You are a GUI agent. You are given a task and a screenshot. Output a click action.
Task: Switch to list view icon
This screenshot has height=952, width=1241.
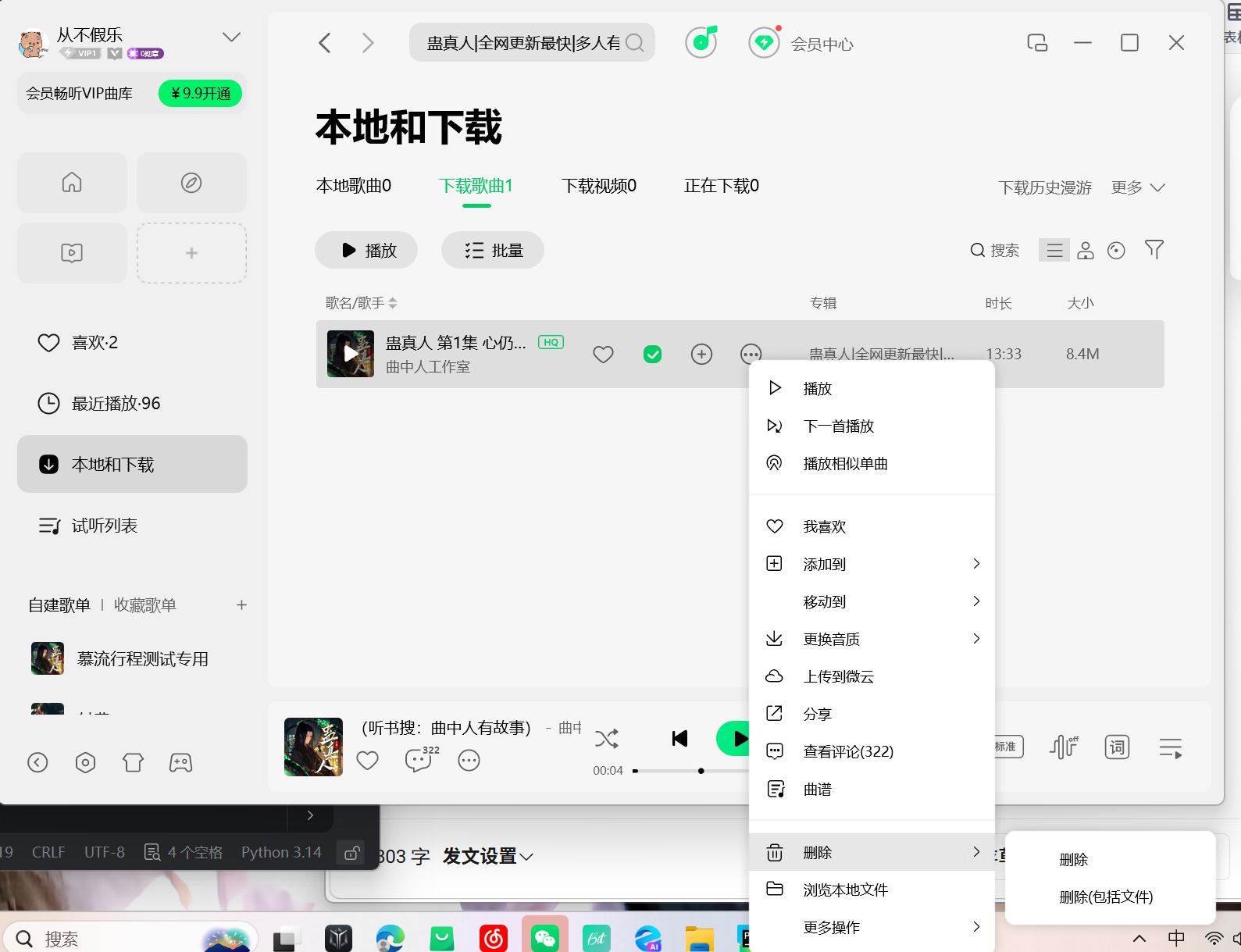(1054, 250)
